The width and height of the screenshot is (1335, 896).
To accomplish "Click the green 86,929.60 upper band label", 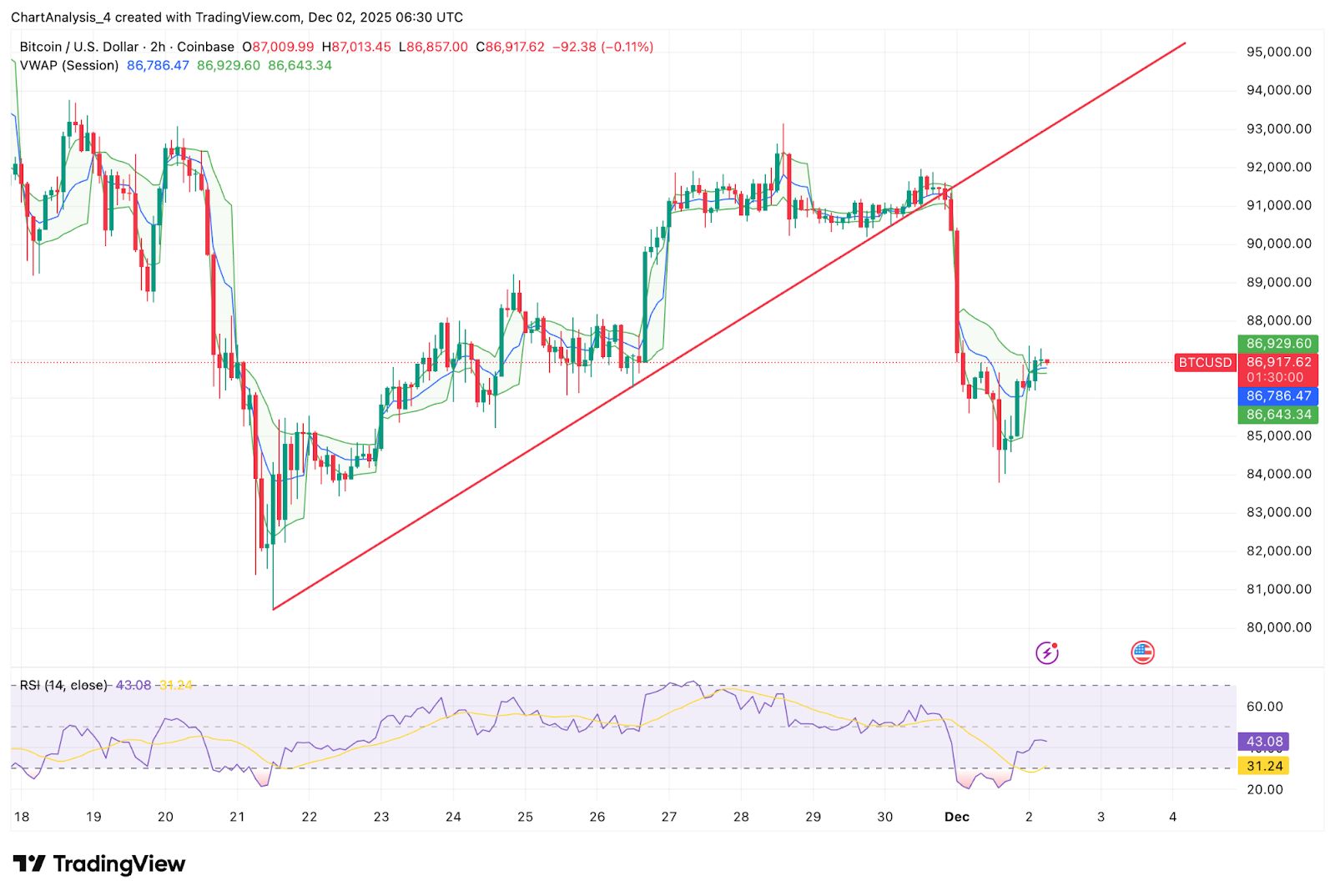I will (1277, 343).
